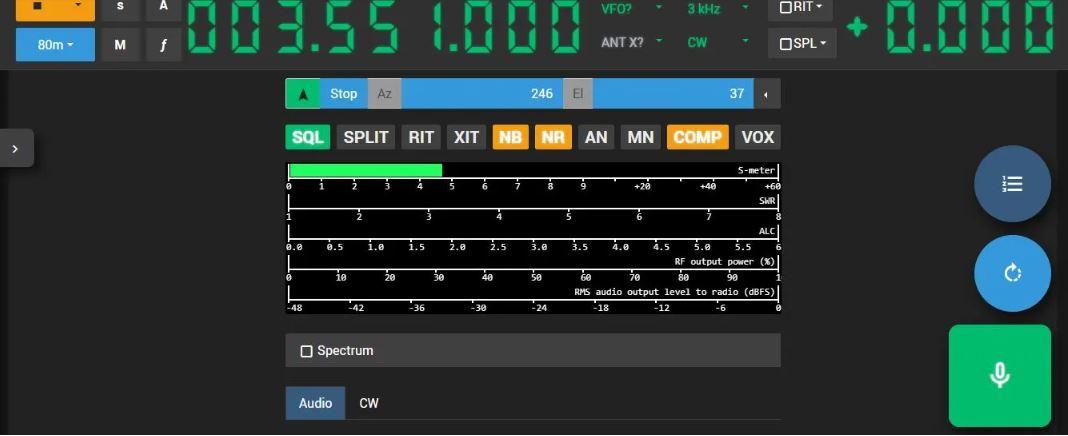Viewport: 1068px width, 436px height.
Task: Open the CW mode dropdown
Action: [717, 43]
